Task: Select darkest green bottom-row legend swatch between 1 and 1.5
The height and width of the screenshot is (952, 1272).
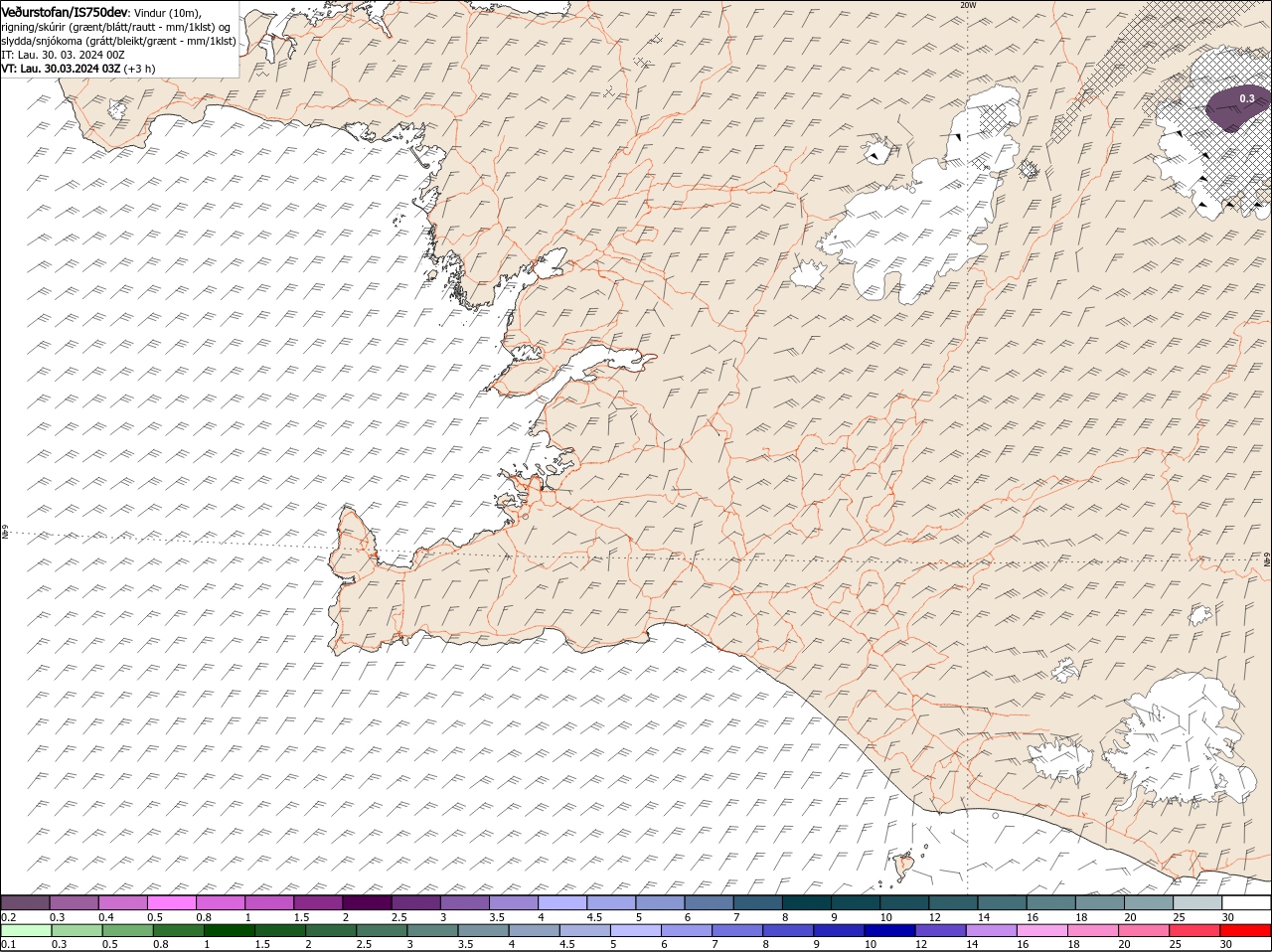Action: tap(230, 930)
